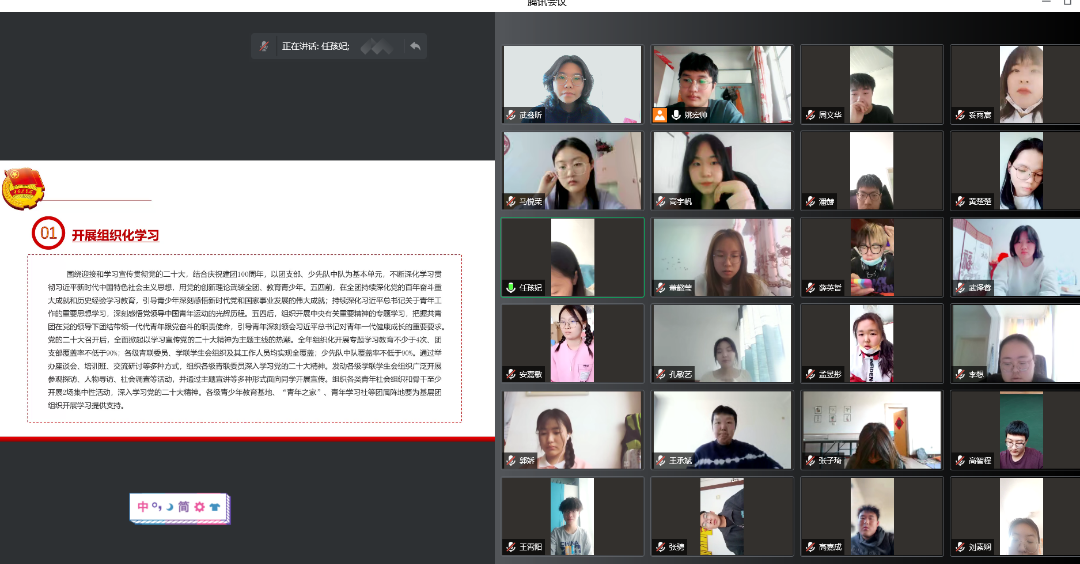Click the 01 section title 开展组织化学习
This screenshot has height=564, width=1080.
(115, 236)
